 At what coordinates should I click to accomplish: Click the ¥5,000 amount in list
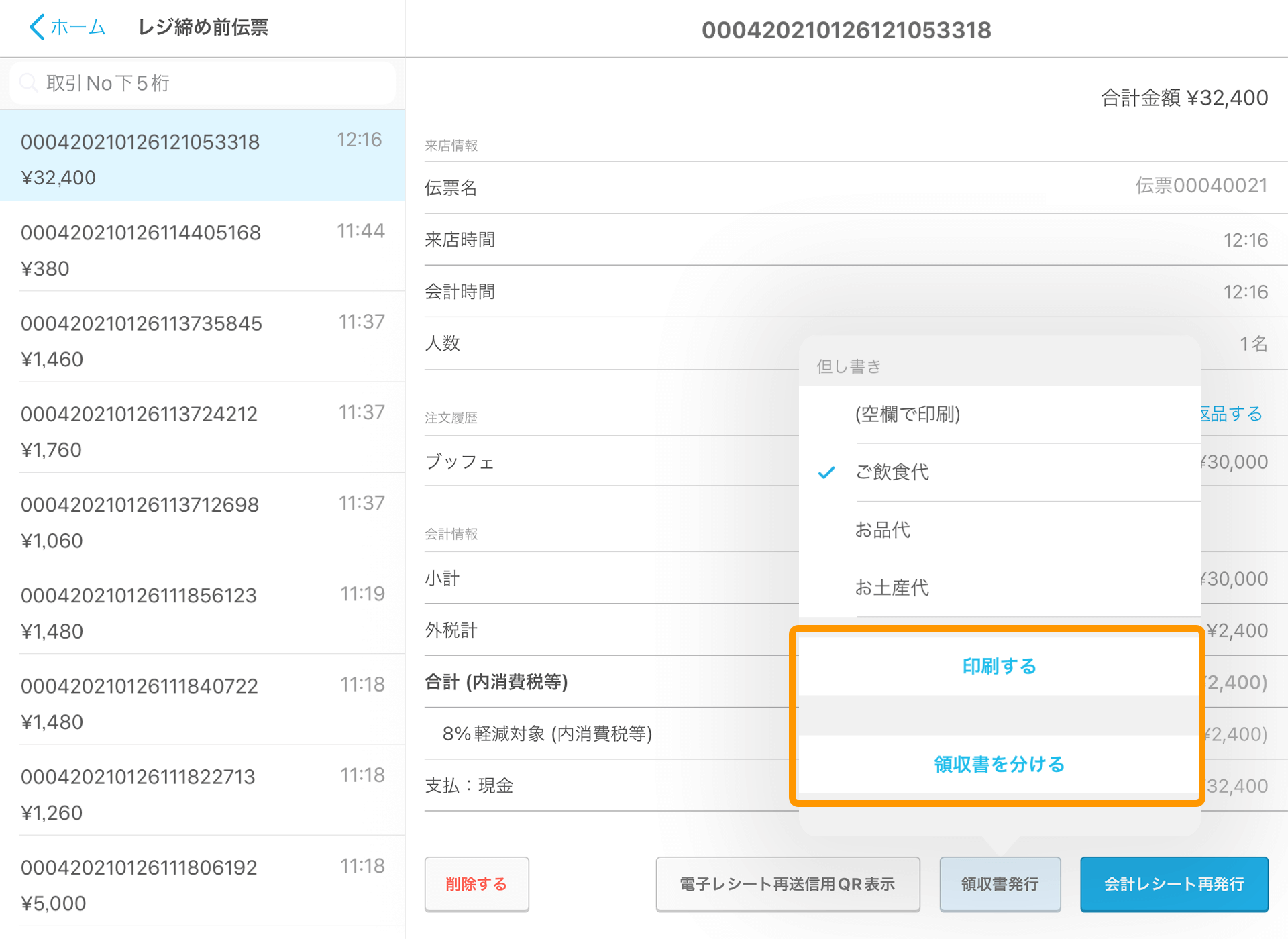pos(54,903)
